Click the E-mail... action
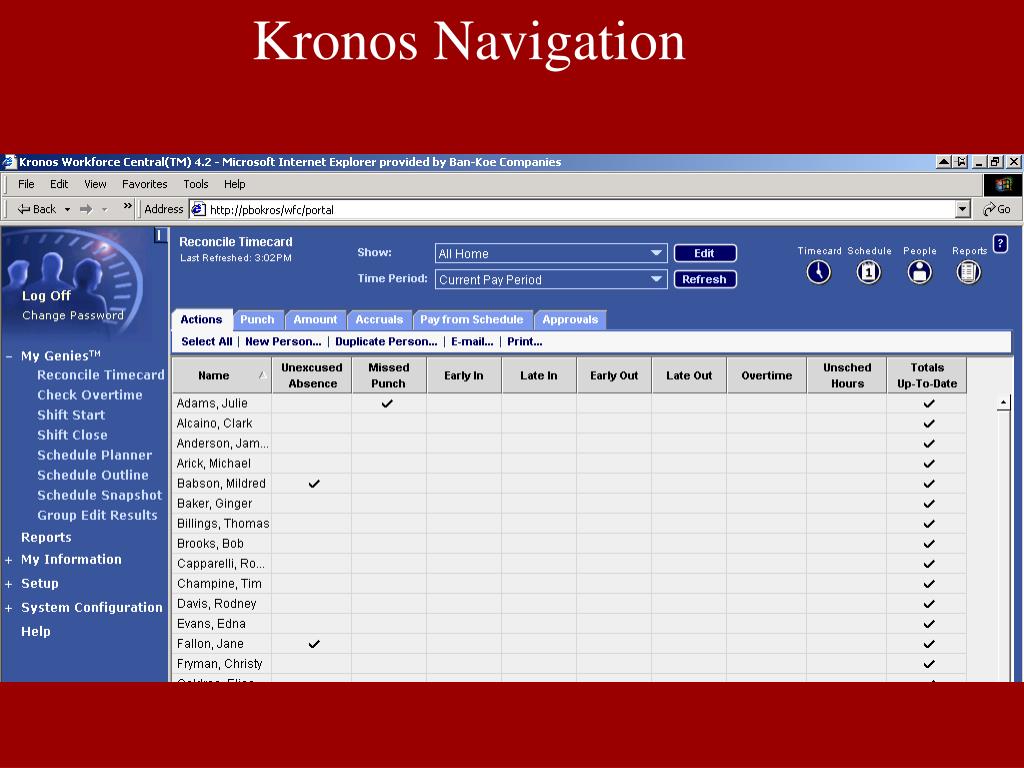Image resolution: width=1024 pixels, height=768 pixels. point(472,342)
